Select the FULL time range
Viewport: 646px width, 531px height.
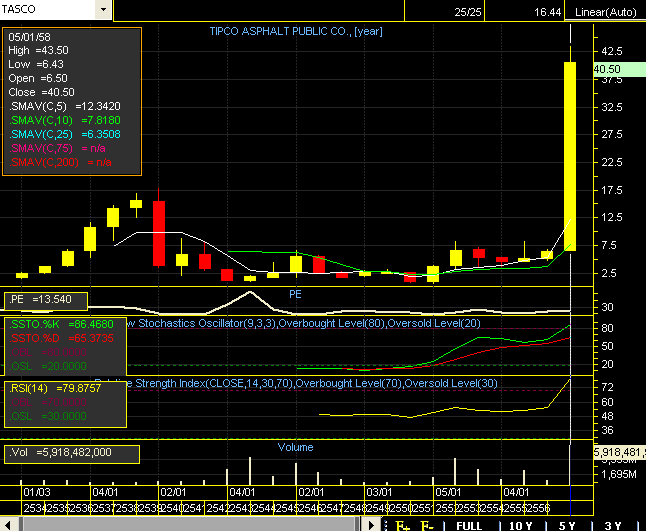(x=469, y=526)
